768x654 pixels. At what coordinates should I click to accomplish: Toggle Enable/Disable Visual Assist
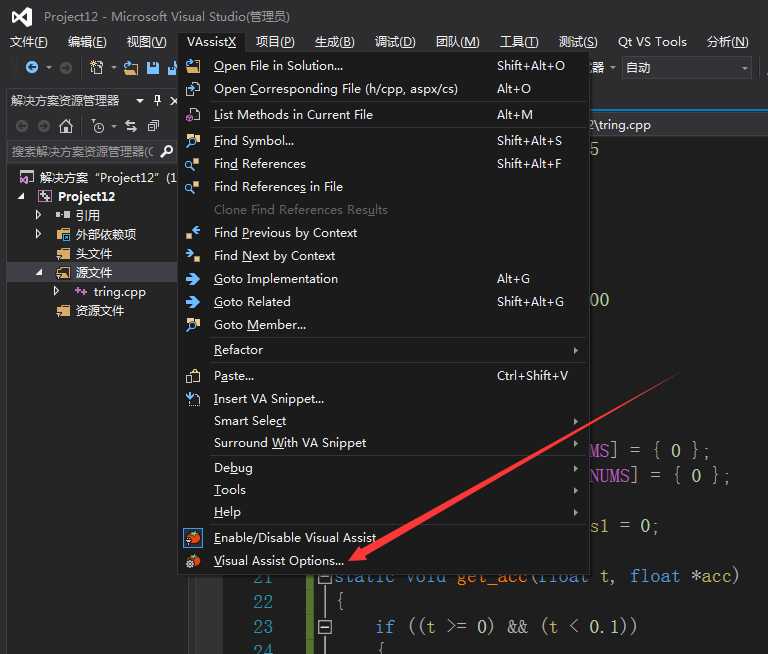tap(384, 538)
